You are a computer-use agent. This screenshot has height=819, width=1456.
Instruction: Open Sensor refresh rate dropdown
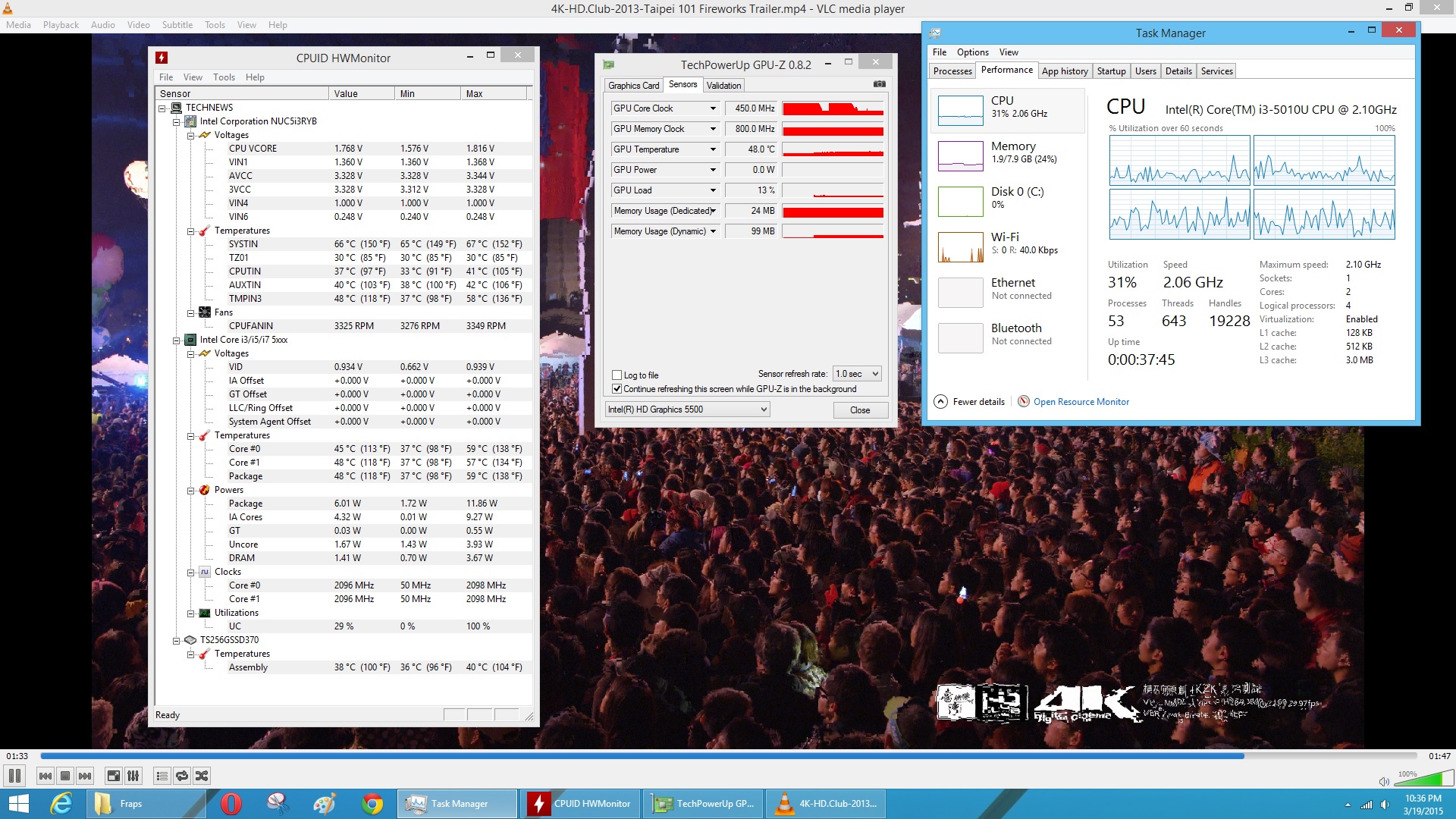point(857,374)
